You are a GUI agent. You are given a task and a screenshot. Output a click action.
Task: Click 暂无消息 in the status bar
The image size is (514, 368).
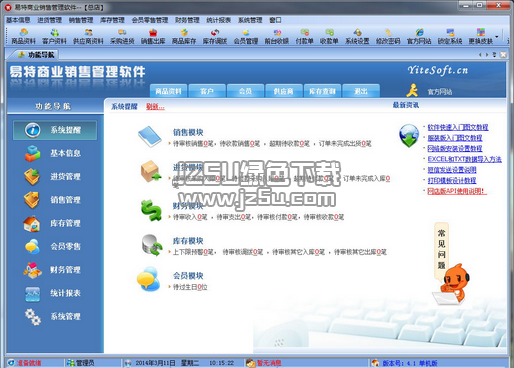click(x=269, y=363)
